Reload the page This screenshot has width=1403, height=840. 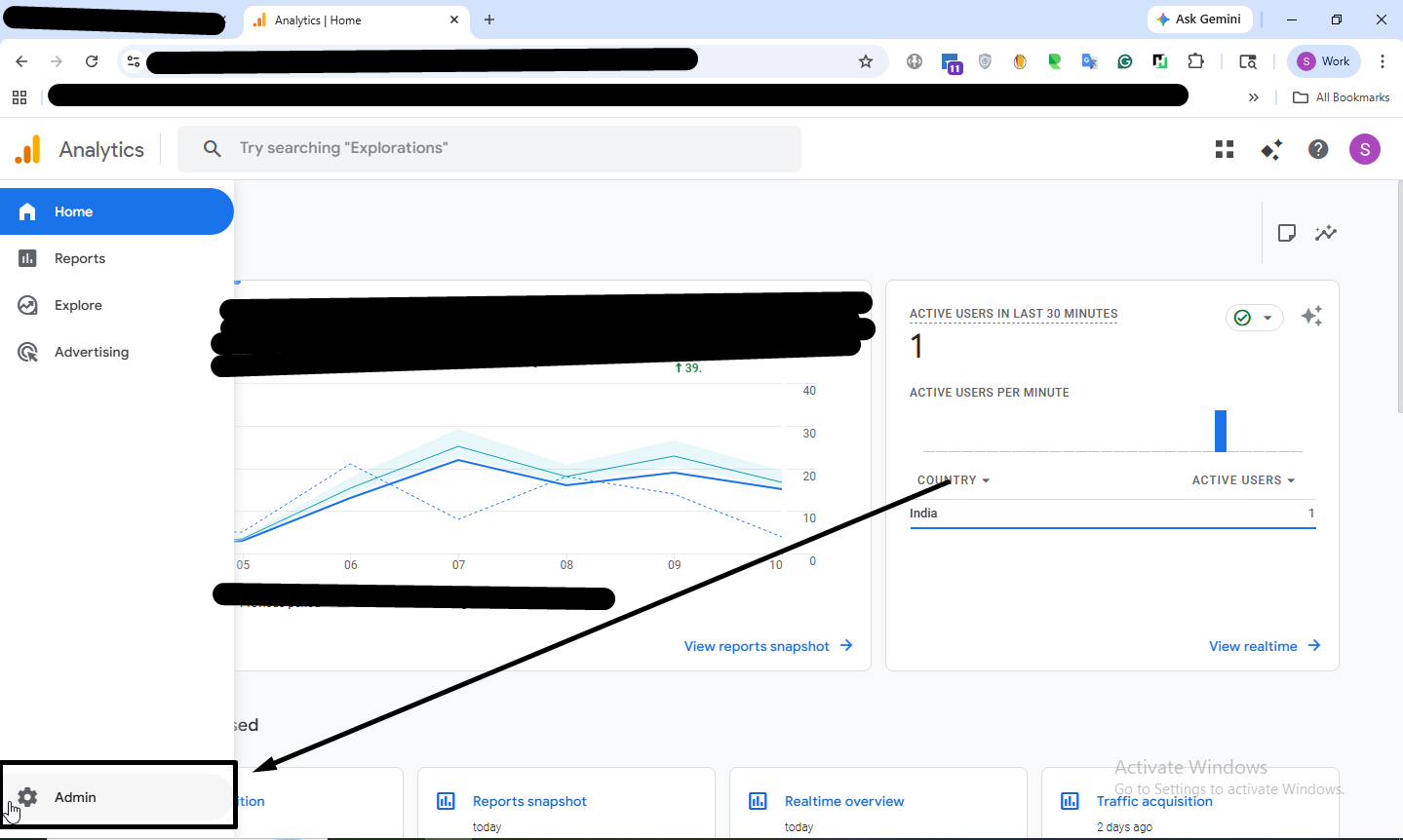point(92,61)
